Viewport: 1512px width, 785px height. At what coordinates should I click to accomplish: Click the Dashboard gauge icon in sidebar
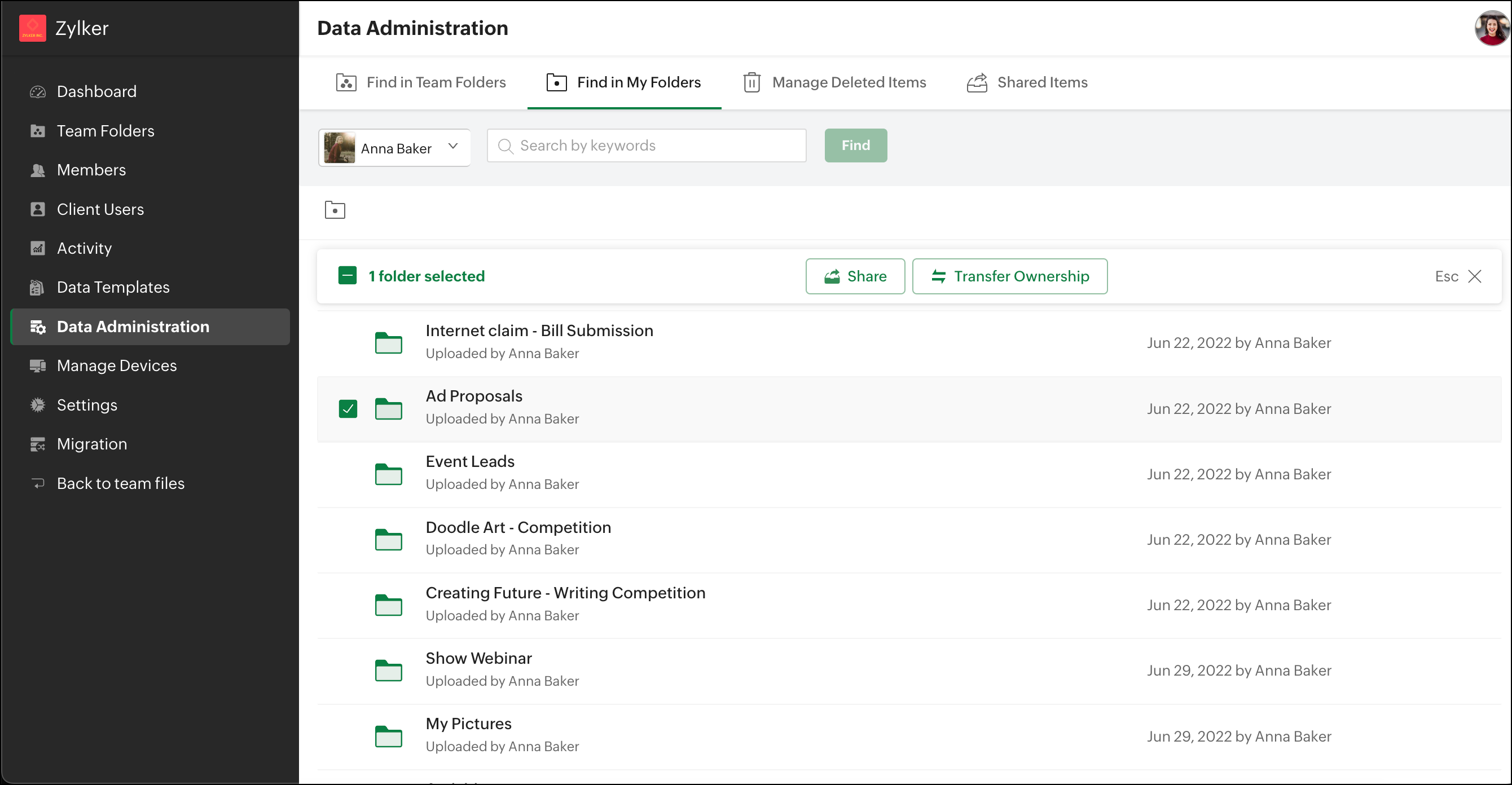[x=38, y=91]
